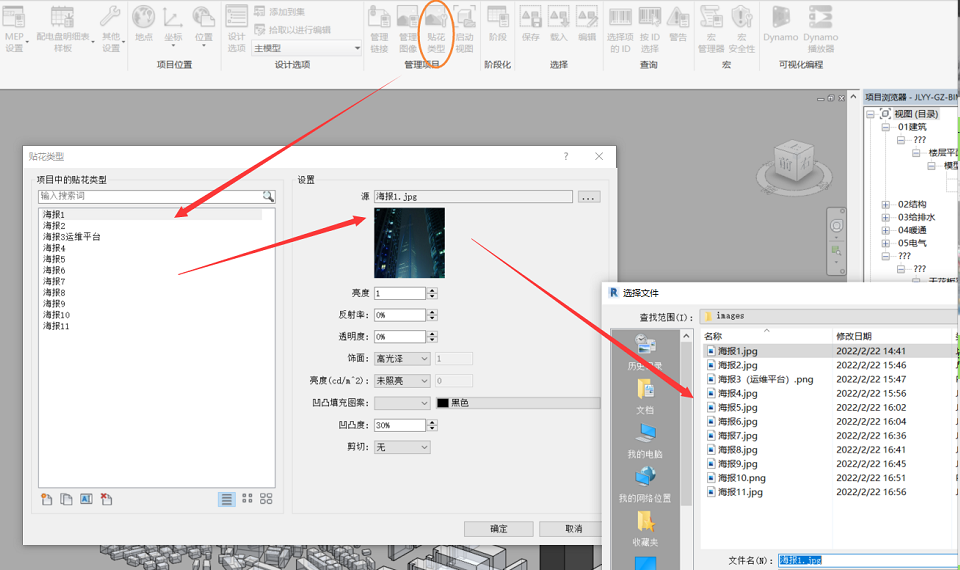Open the 饰面 finish dropdown

click(x=402, y=358)
